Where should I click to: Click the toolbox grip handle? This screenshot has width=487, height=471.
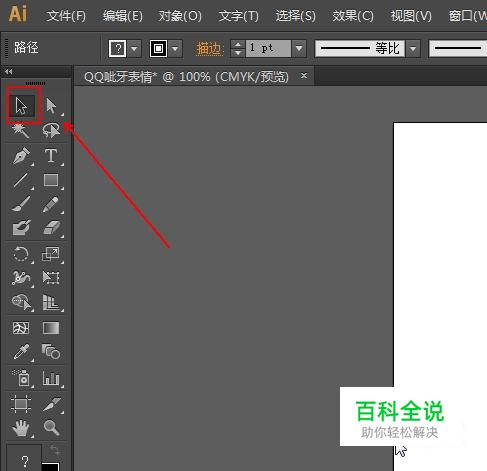coord(35,83)
